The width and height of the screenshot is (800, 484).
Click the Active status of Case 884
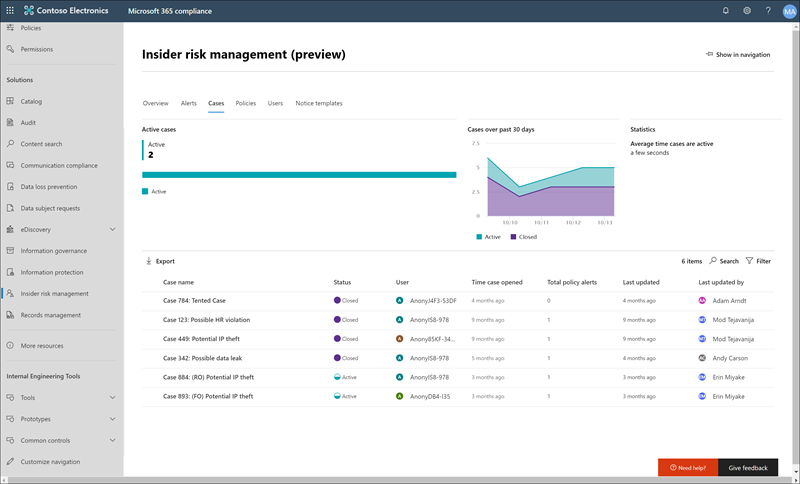tap(345, 377)
